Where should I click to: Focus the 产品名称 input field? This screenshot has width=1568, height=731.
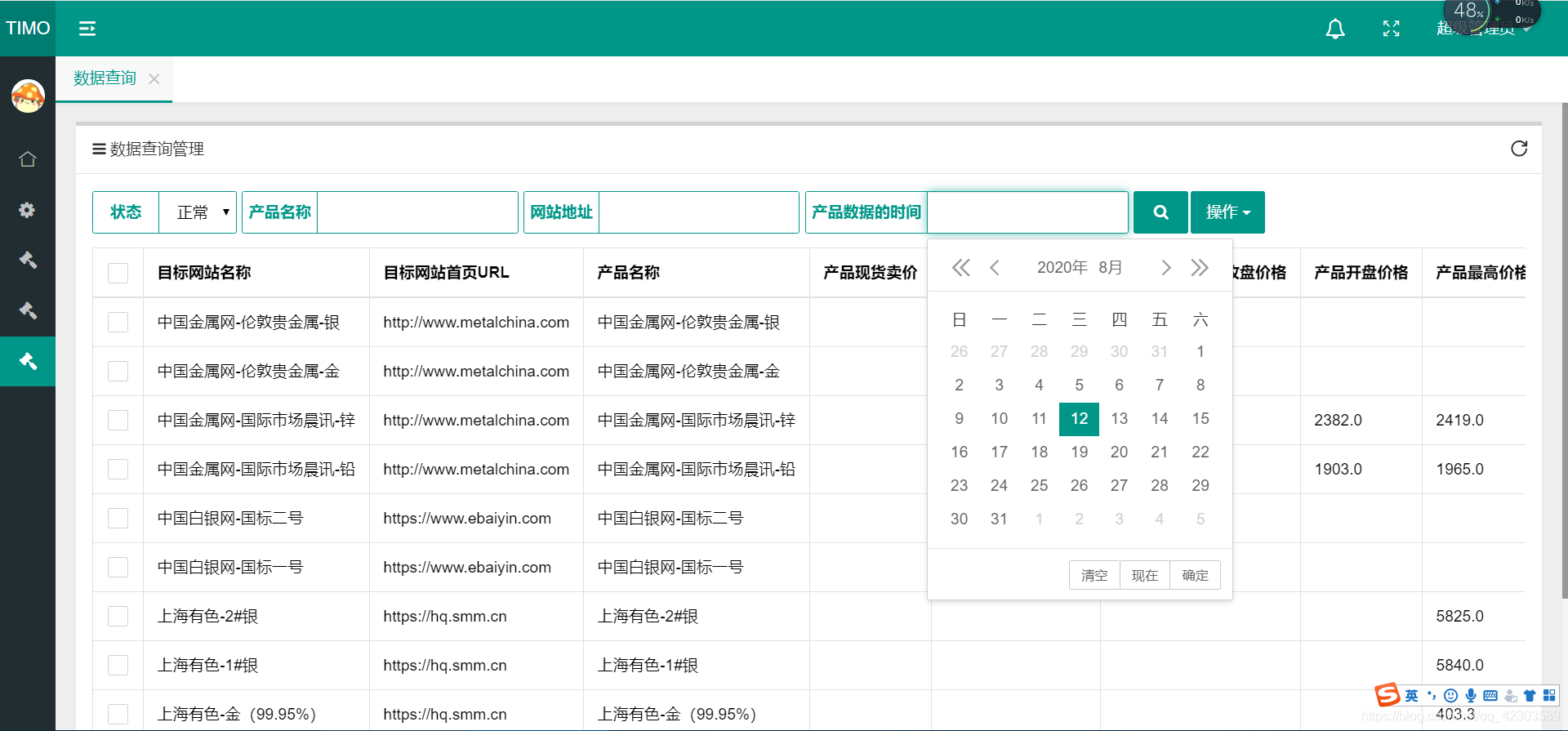417,212
